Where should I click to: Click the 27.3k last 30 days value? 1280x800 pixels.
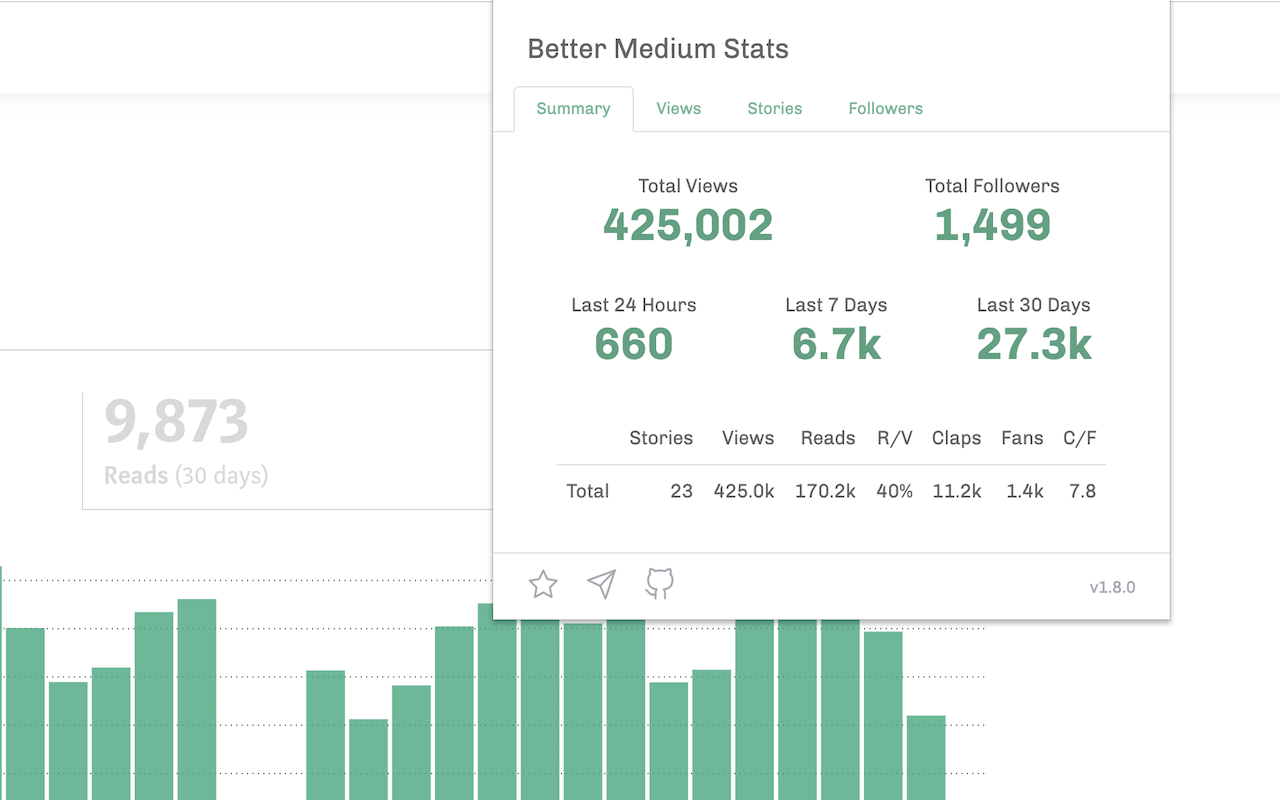click(1034, 344)
